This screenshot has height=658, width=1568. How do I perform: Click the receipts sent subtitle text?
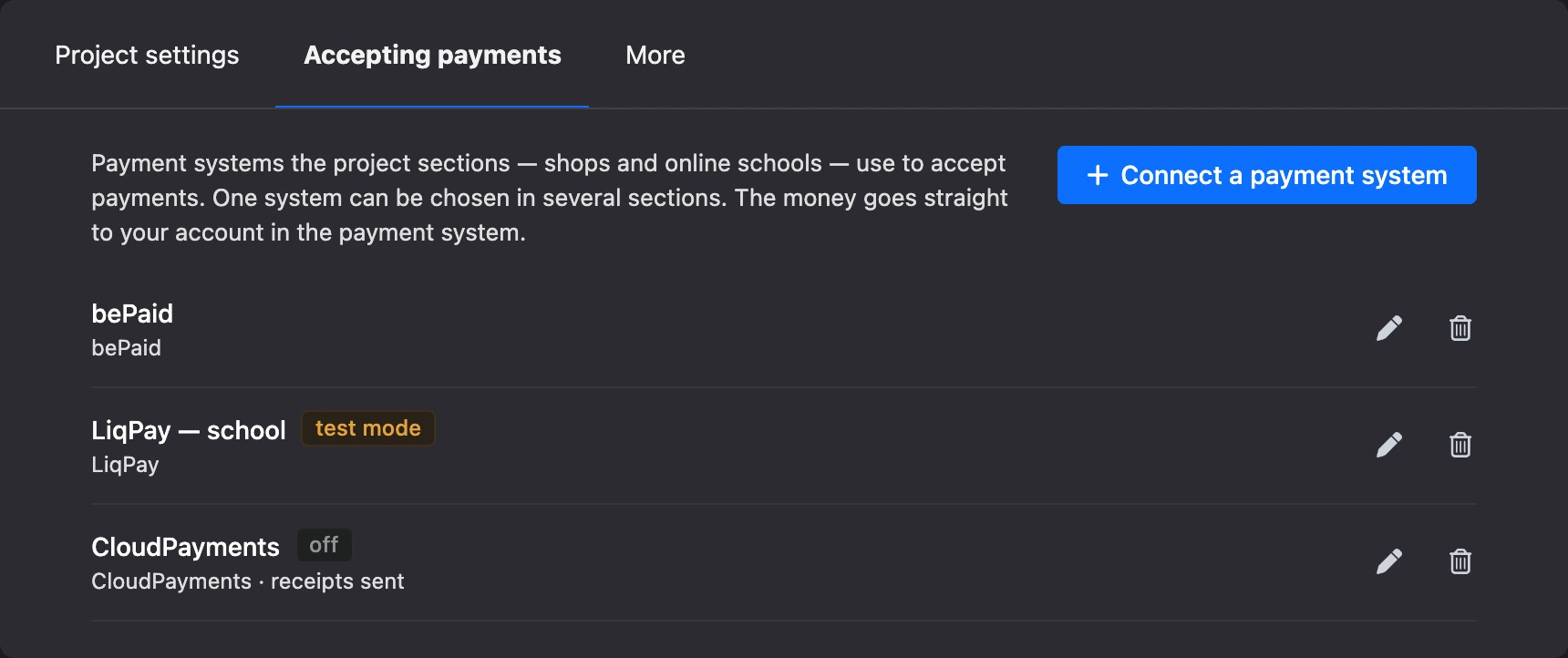pyautogui.click(x=337, y=581)
